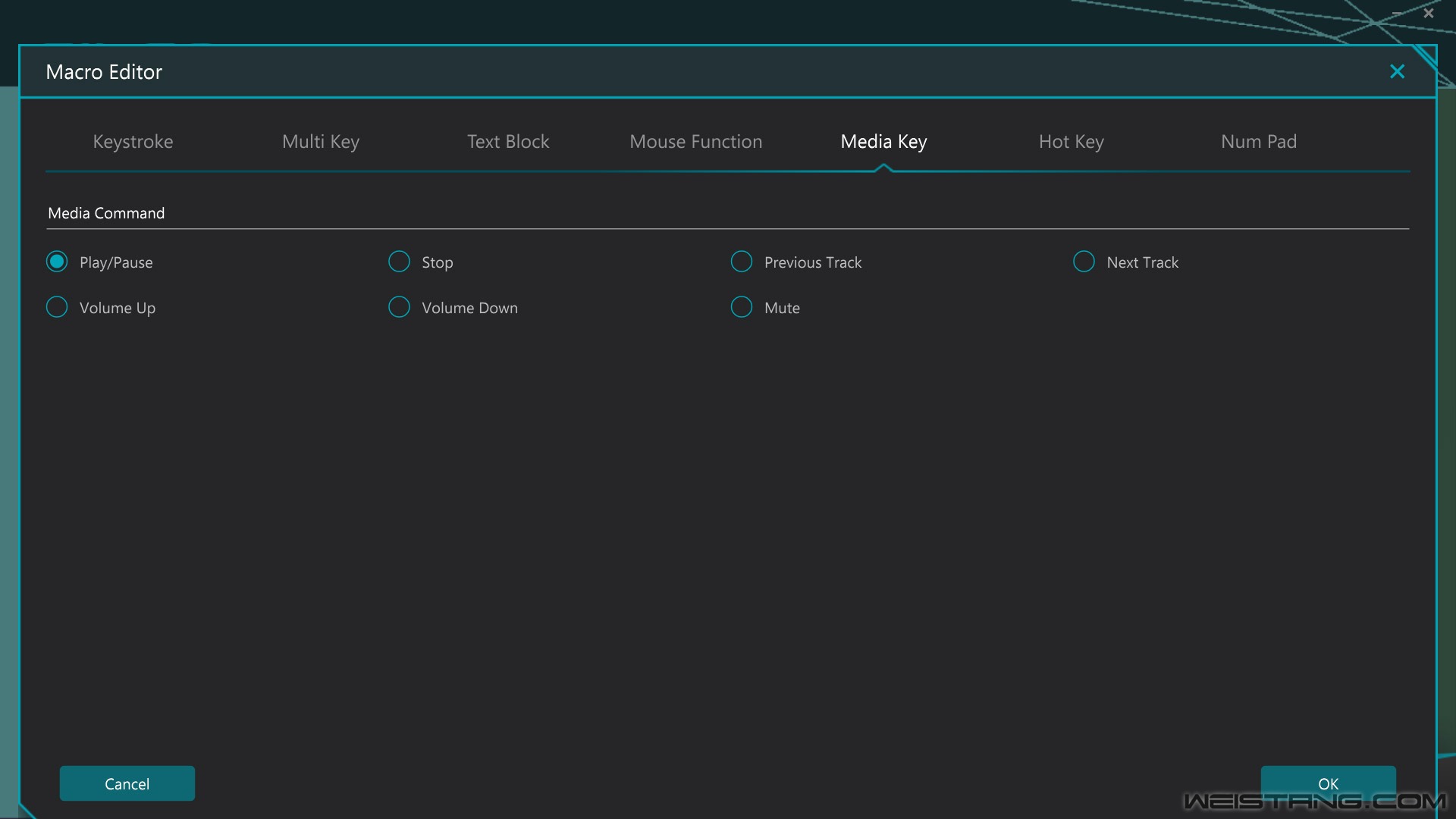Select the Play/Pause radio button
This screenshot has width=1456, height=819.
coord(57,262)
